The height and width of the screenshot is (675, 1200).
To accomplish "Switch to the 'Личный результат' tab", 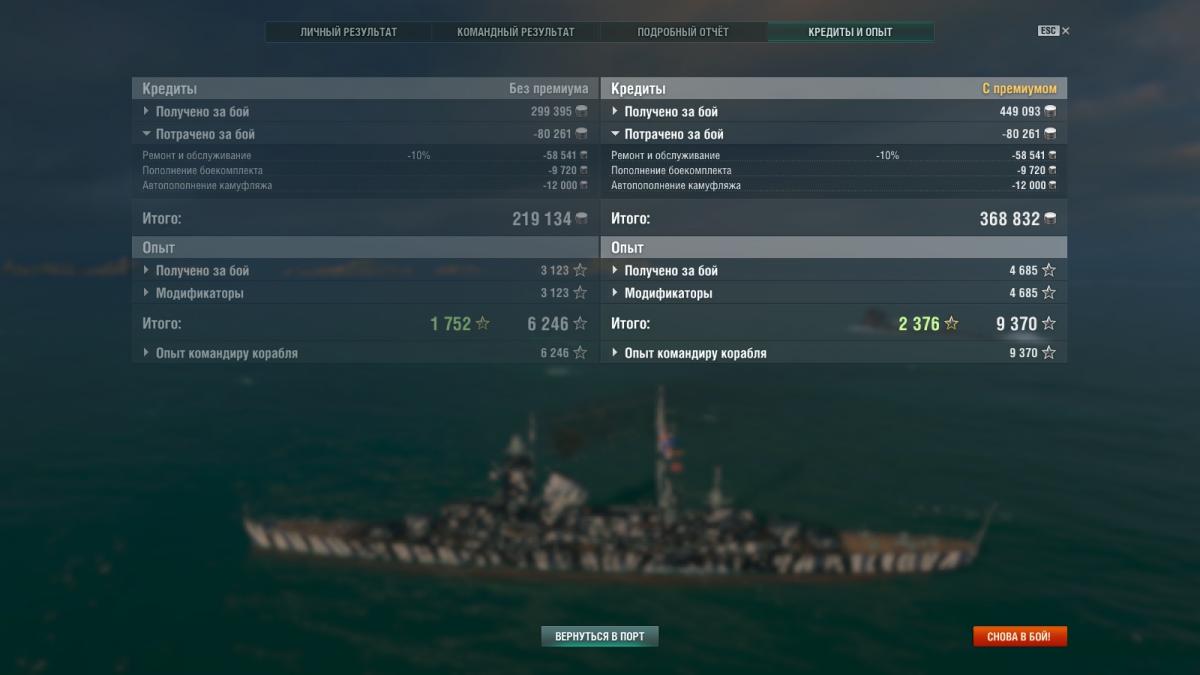I will click(x=348, y=32).
